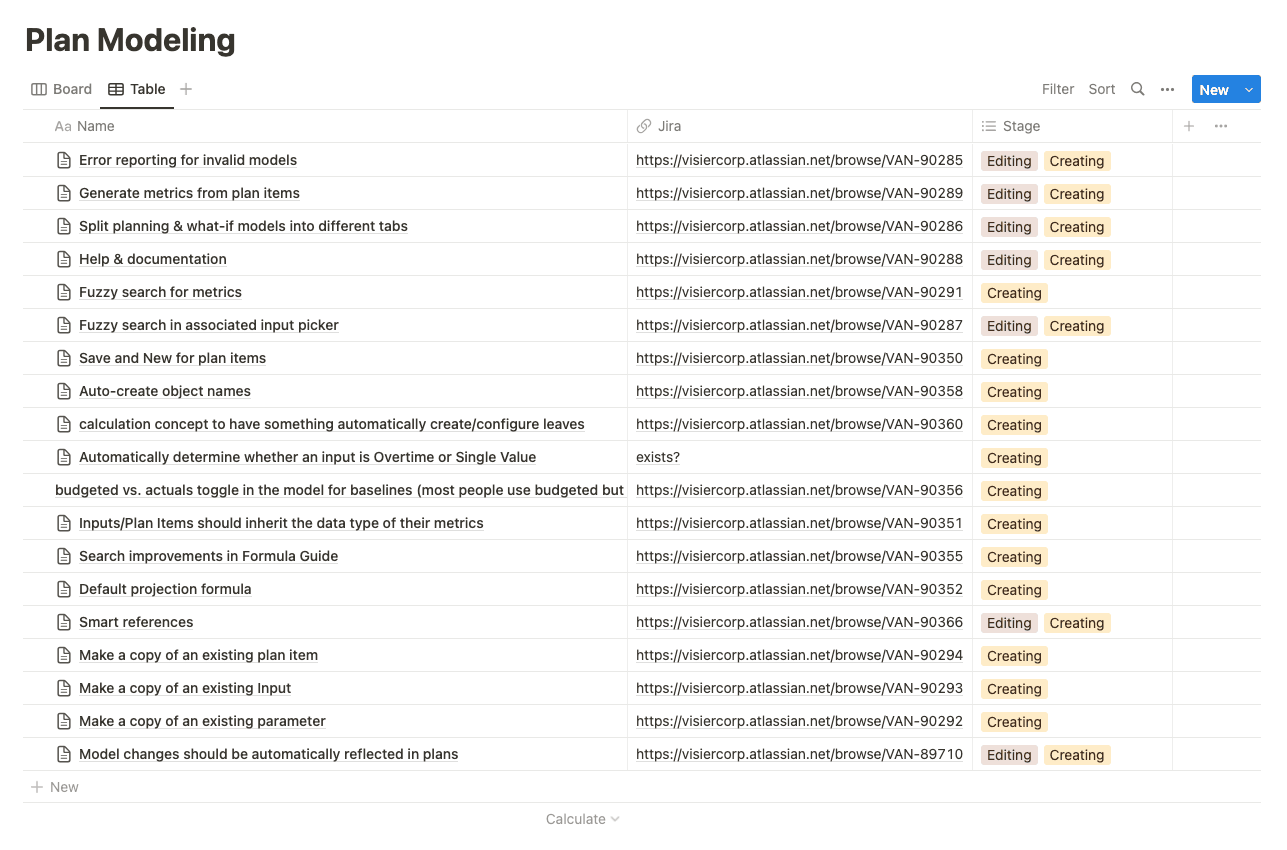The width and height of the screenshot is (1287, 850).
Task: Open 'Automatically determine whether an input is Overtime' row
Action: [307, 457]
